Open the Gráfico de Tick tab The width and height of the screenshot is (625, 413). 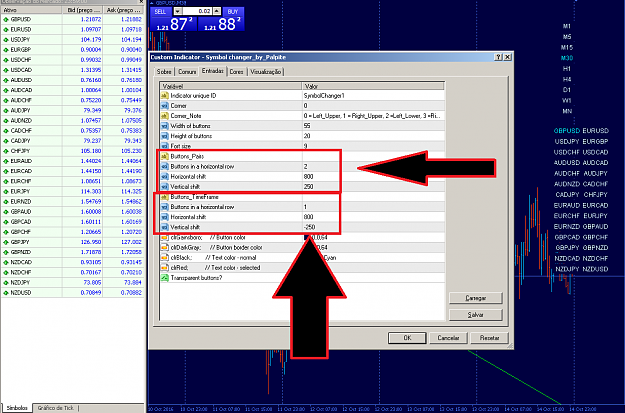coord(56,408)
